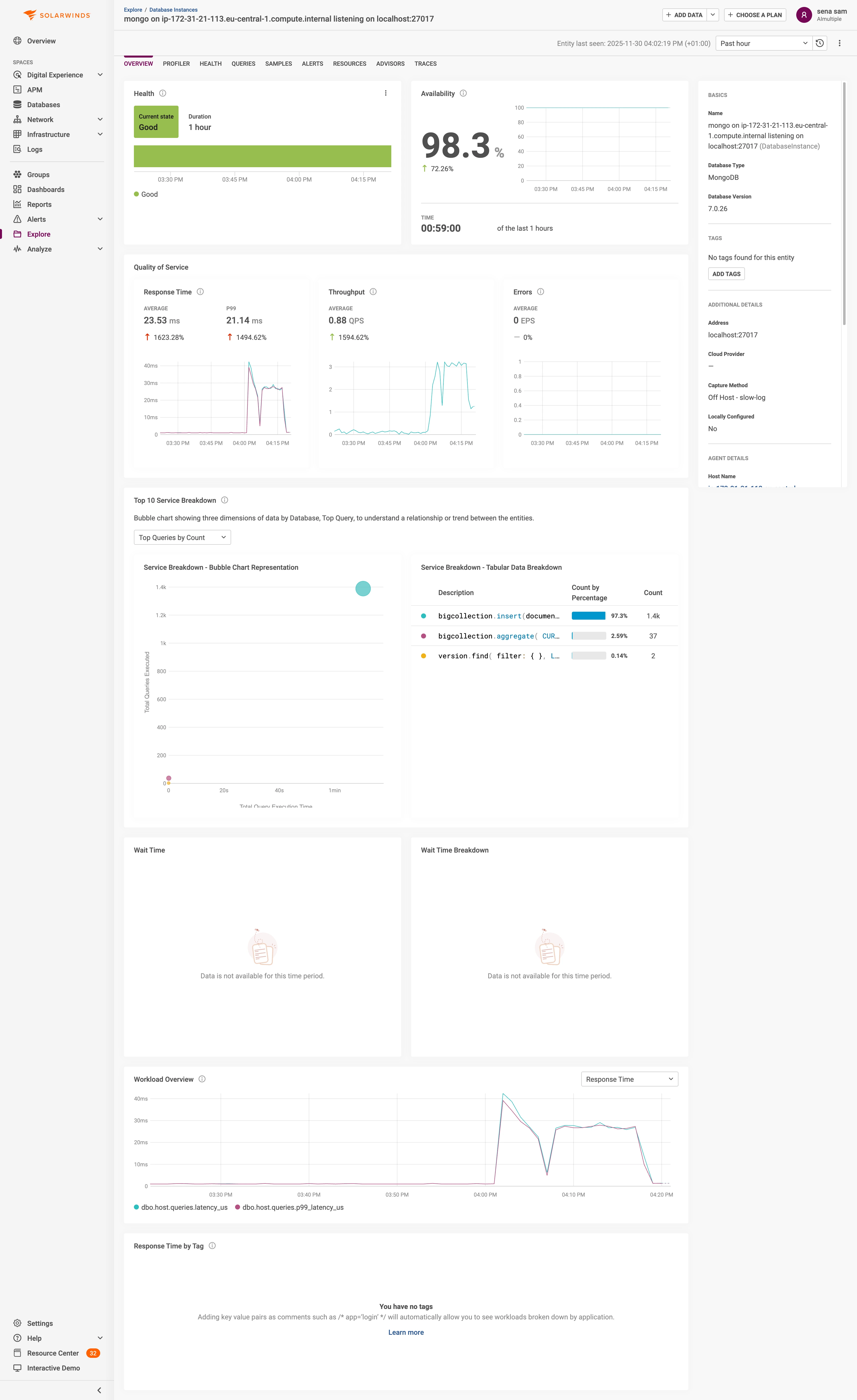Open the Explore breadcrumb link

[x=133, y=10]
